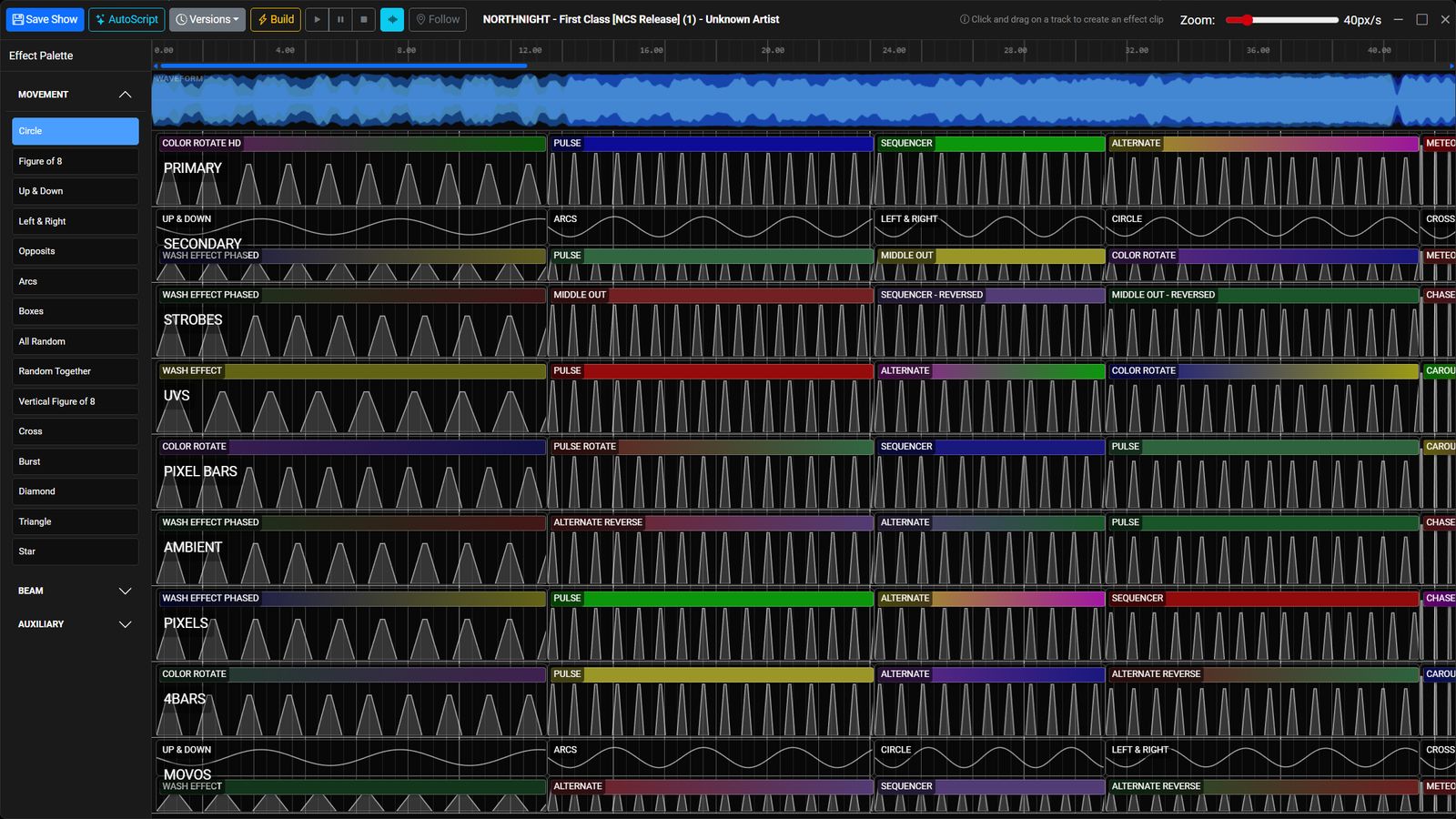Screen dimensions: 1456x819
Task: Select the Star movement effect
Action: coord(76,551)
